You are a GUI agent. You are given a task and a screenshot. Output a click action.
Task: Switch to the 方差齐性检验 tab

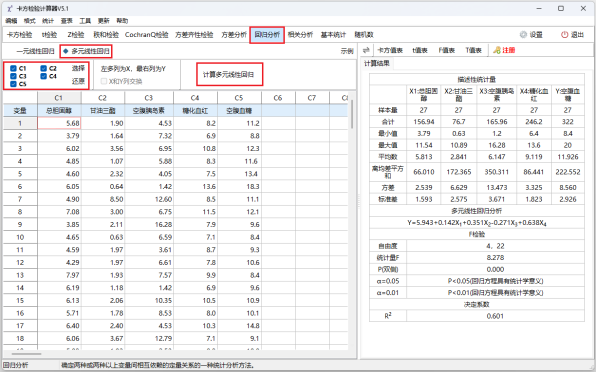click(x=194, y=35)
